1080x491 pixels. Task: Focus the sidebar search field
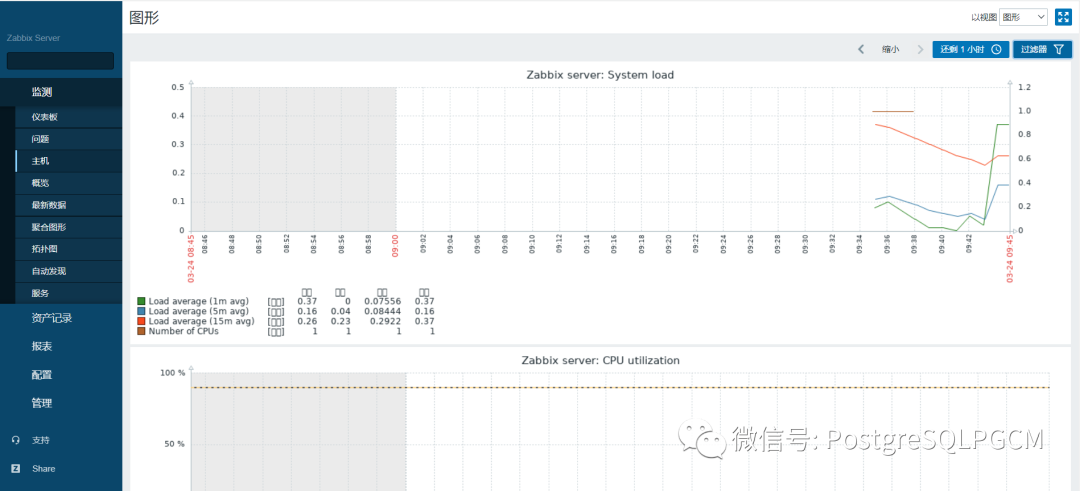[60, 61]
